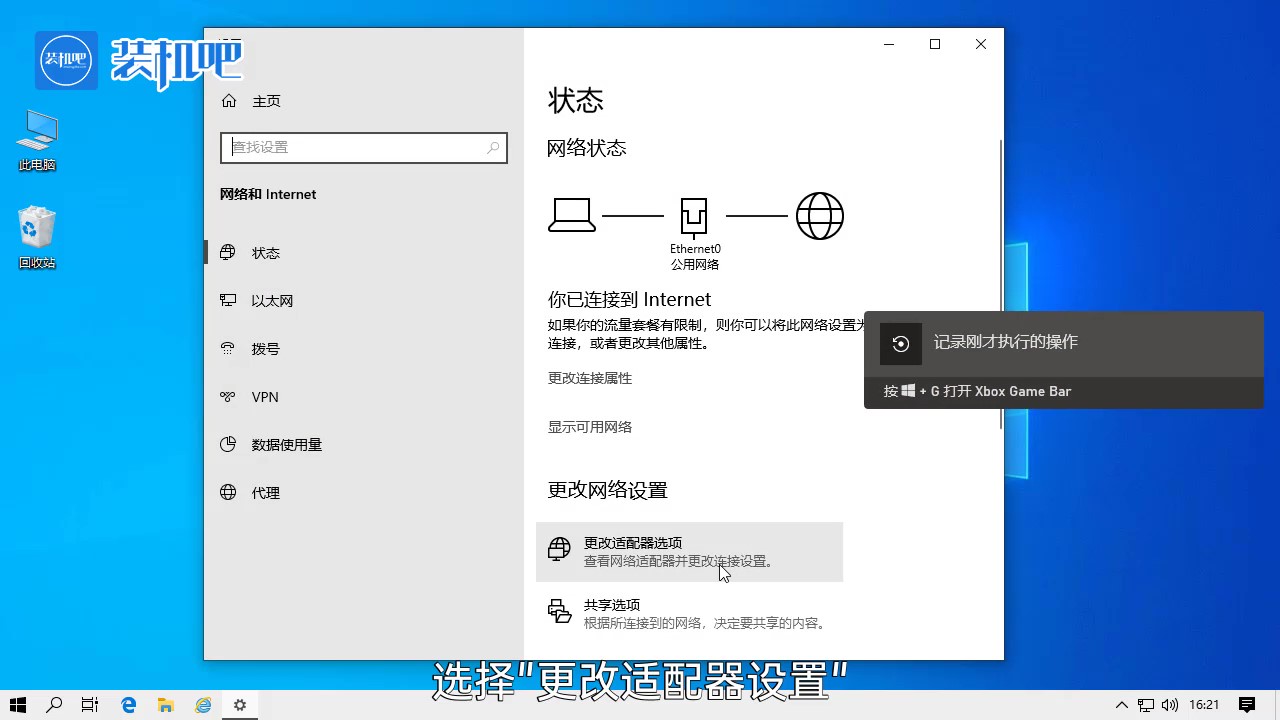The width and height of the screenshot is (1280, 720).
Task: Switch to the 代理 settings section
Action: coord(265,492)
